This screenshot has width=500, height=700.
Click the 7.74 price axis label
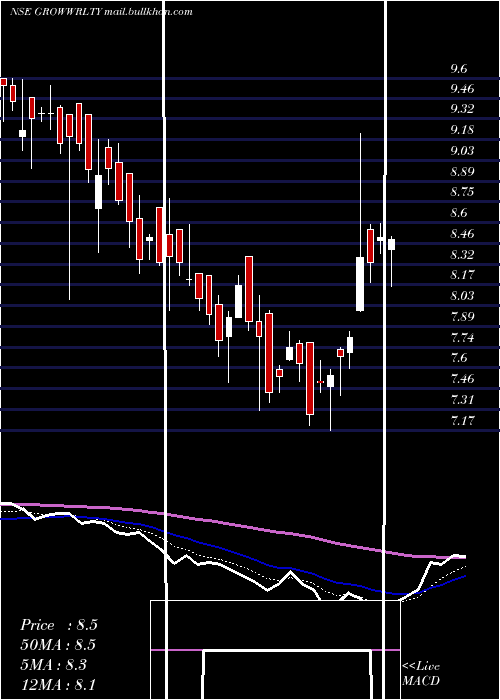tap(462, 337)
